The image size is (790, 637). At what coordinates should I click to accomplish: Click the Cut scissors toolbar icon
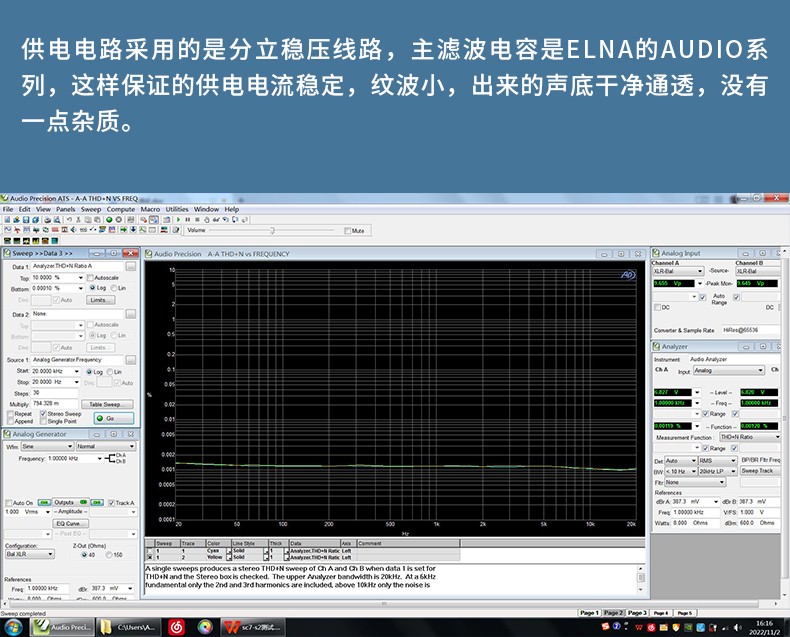click(78, 220)
